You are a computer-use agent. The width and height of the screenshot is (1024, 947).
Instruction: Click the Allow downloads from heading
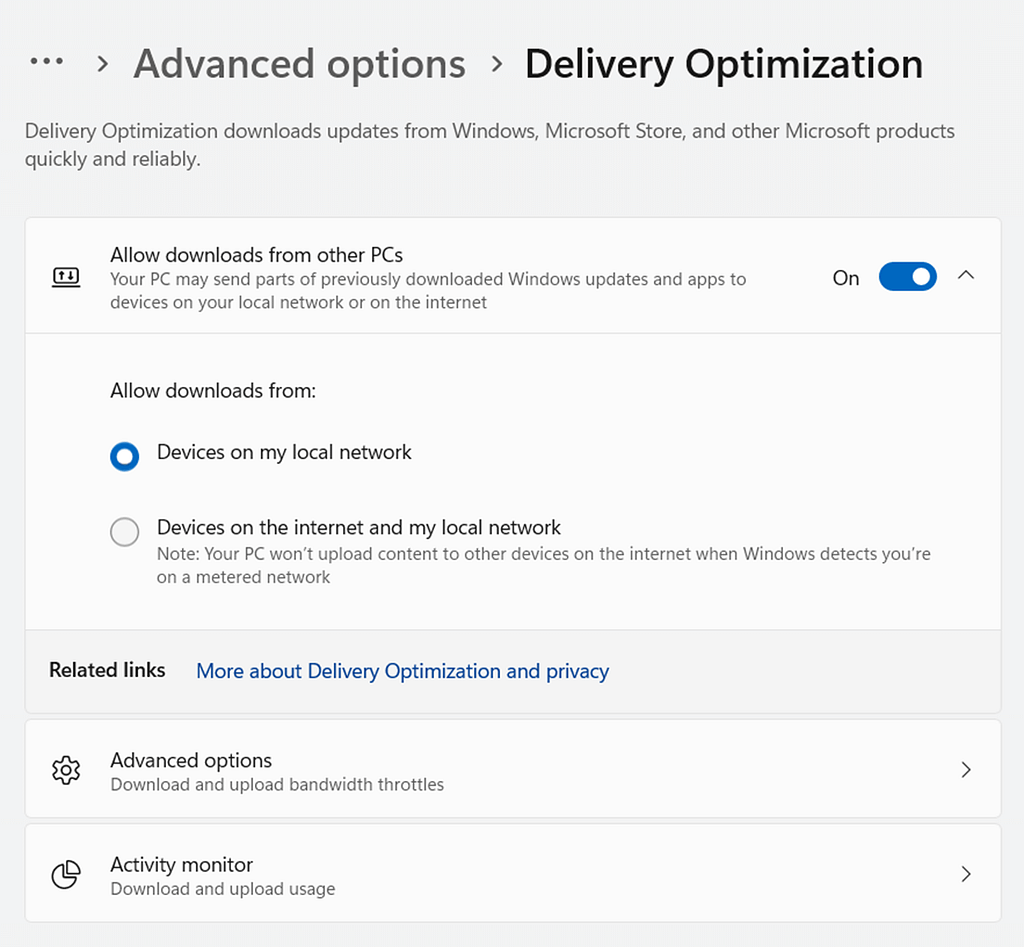[x=213, y=390]
